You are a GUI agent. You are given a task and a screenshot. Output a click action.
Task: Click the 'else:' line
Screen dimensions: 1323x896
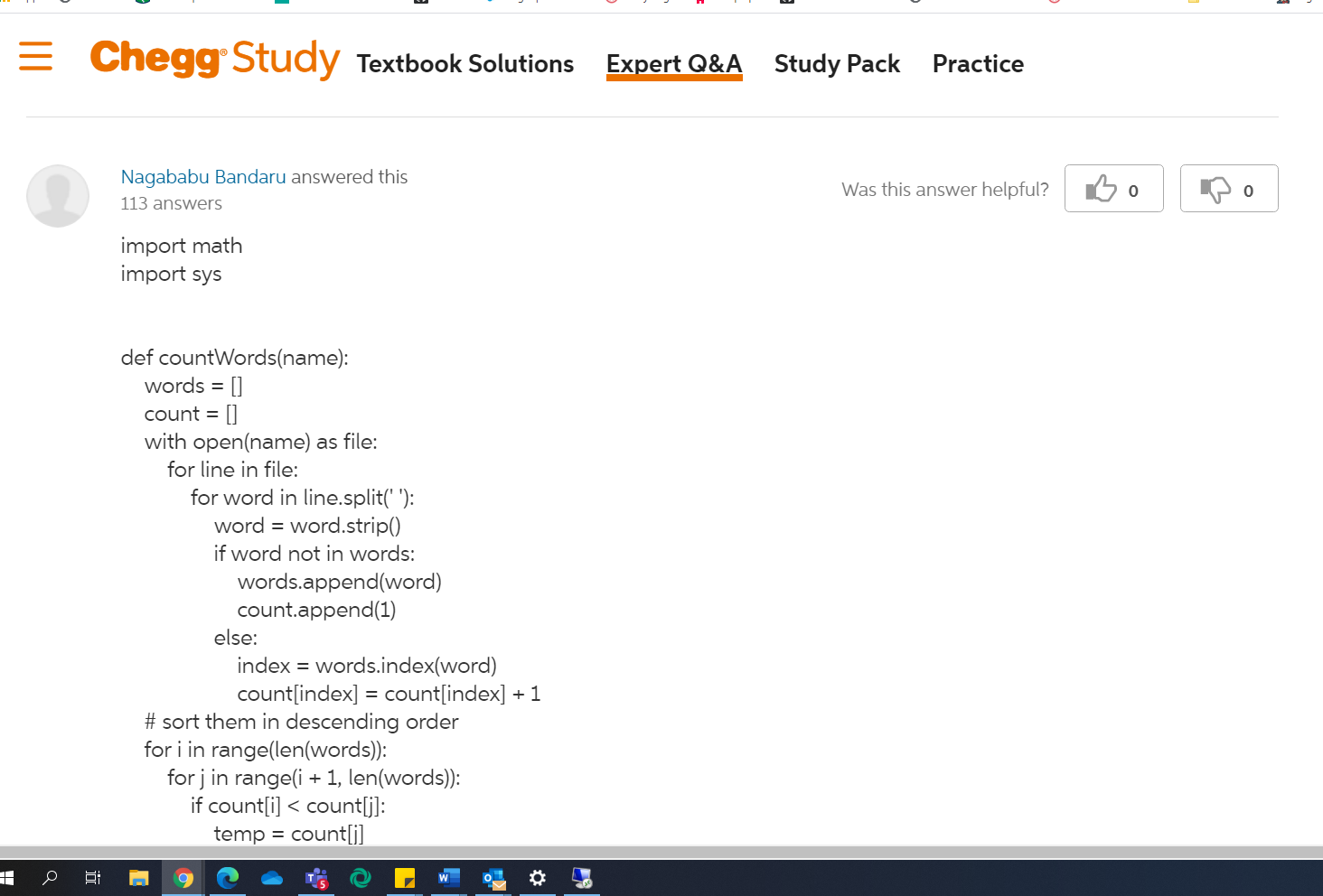pyautogui.click(x=236, y=638)
